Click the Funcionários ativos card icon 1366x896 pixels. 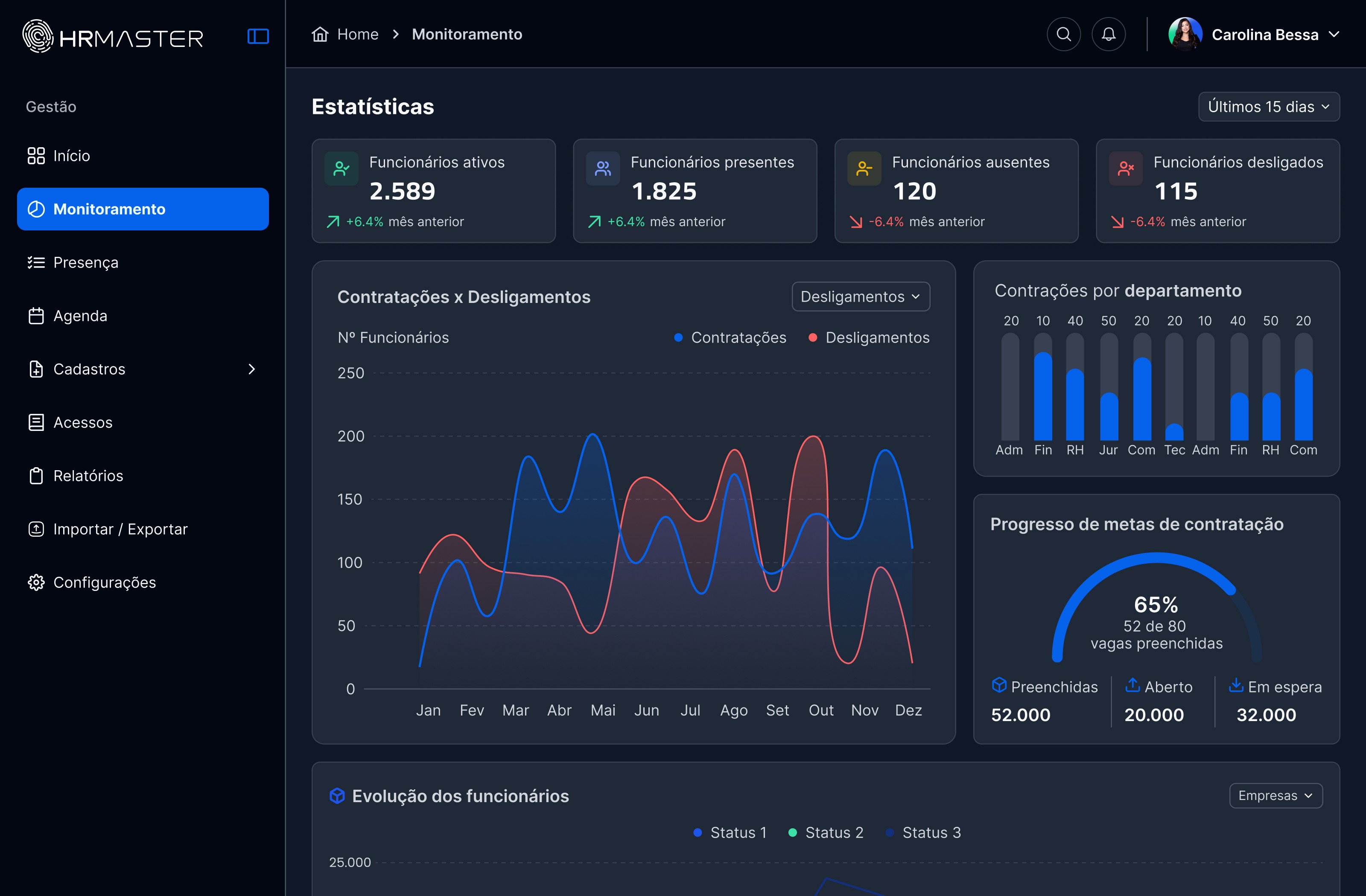(x=341, y=168)
